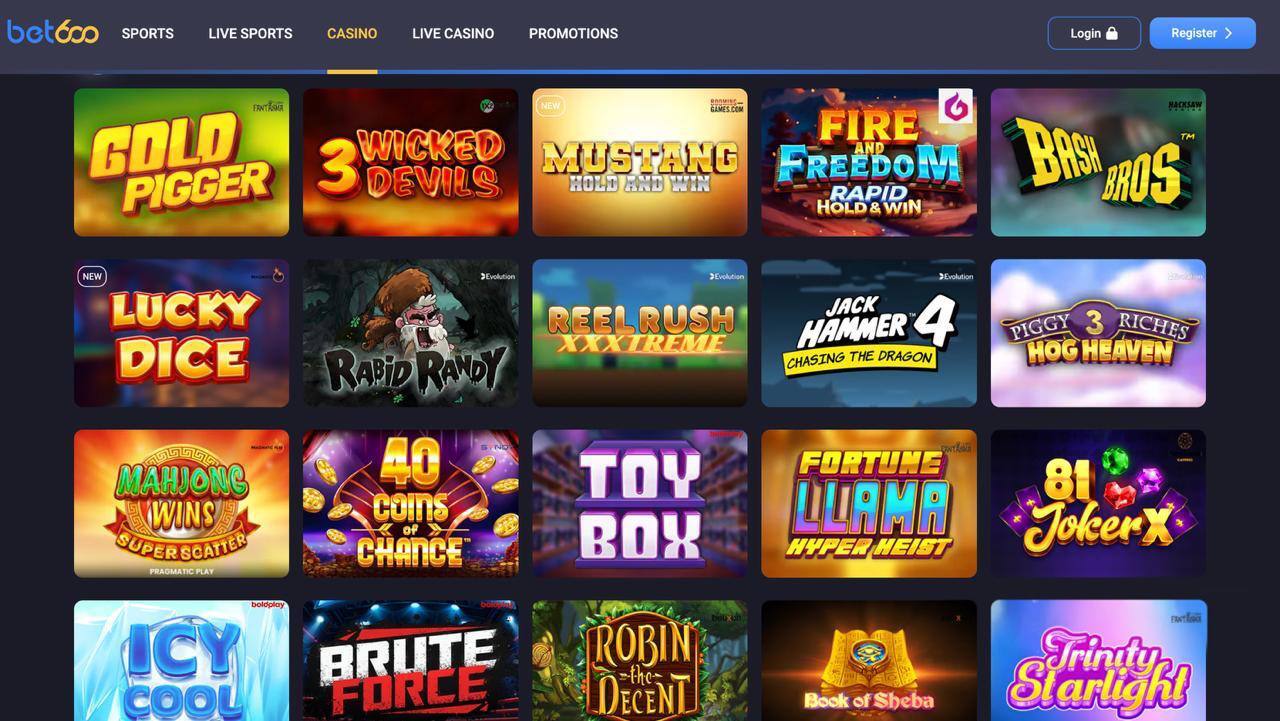Viewport: 1280px width, 721px height.
Task: Click the Evolution logo on Jack Hammer 4
Action: (x=955, y=276)
